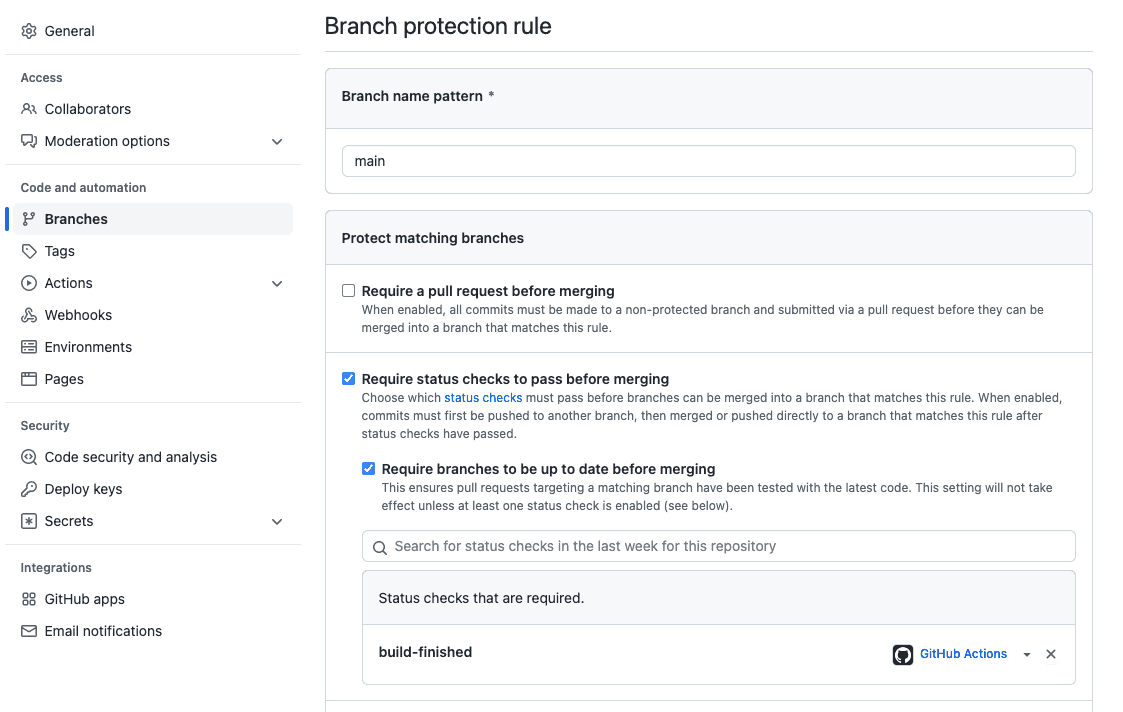Viewport: 1123px width, 712px height.
Task: Expand the Secrets submenu
Action: pyautogui.click(x=277, y=521)
